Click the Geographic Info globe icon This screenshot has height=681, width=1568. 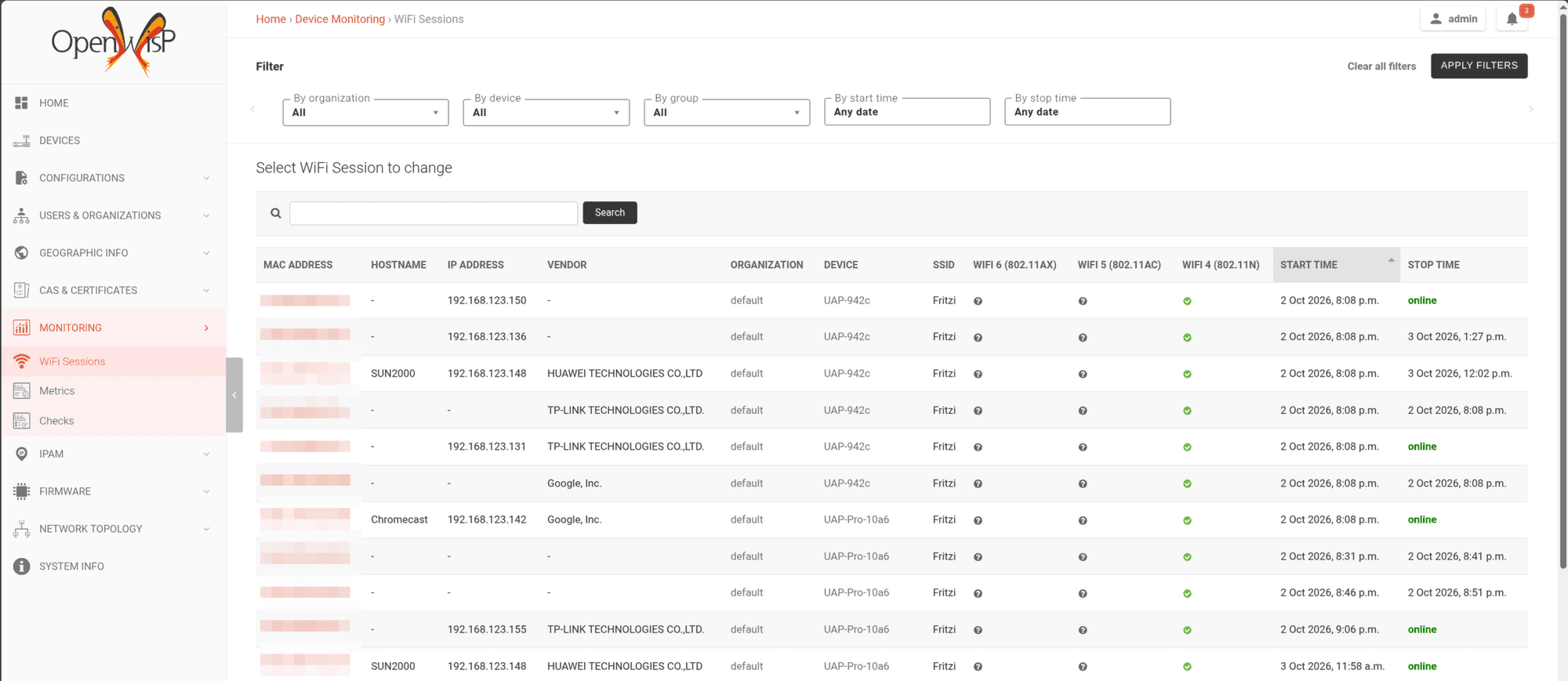(21, 253)
